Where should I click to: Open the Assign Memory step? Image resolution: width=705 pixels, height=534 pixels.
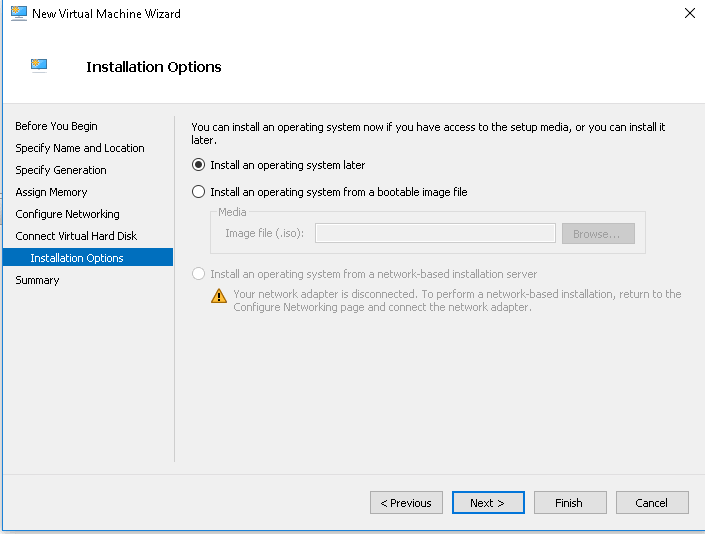[51, 192]
